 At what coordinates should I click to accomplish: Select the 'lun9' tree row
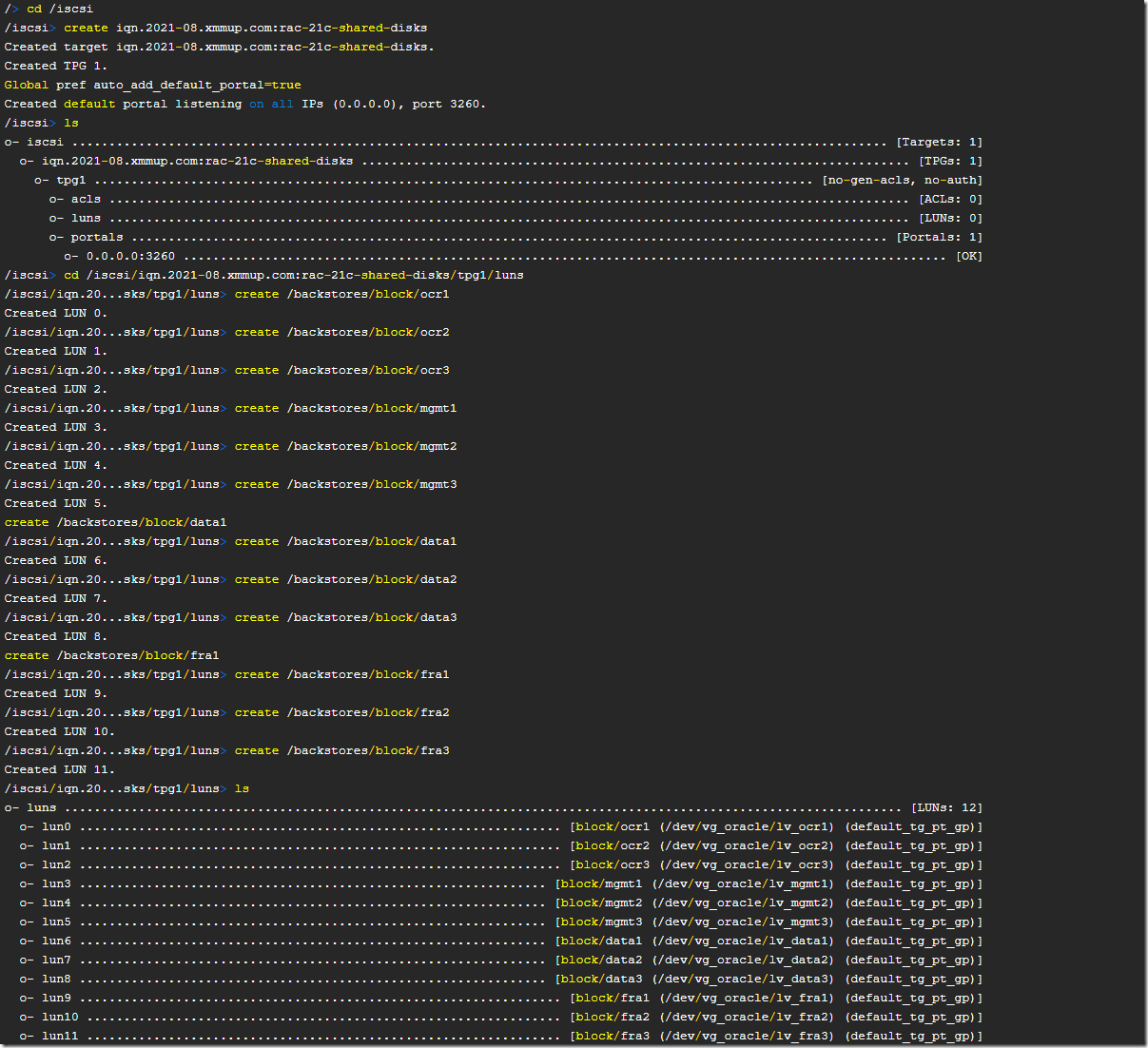(500, 998)
